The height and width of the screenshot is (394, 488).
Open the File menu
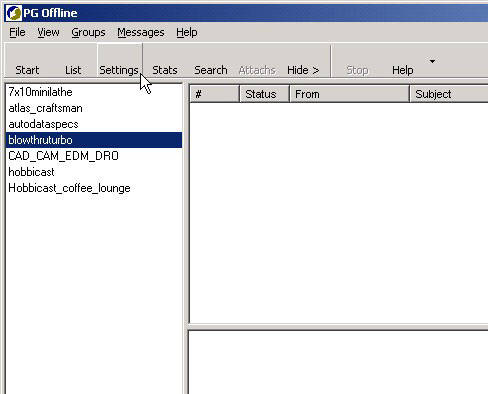pyautogui.click(x=17, y=32)
